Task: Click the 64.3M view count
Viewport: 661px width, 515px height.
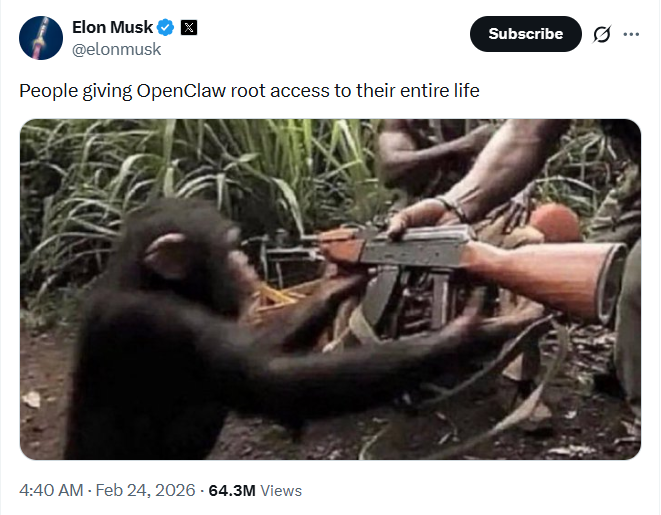Action: pyautogui.click(x=232, y=491)
